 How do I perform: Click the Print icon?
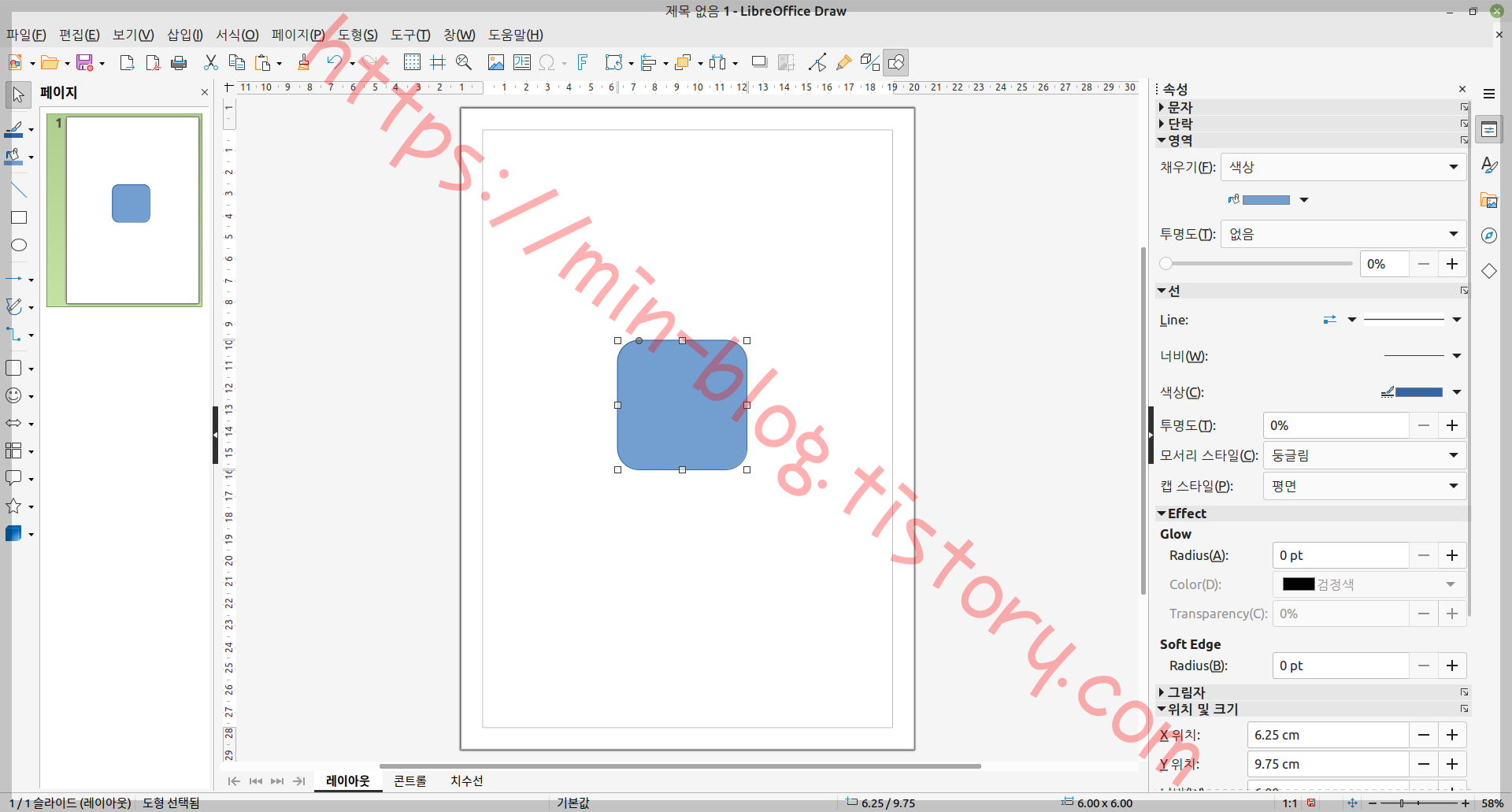pos(179,62)
